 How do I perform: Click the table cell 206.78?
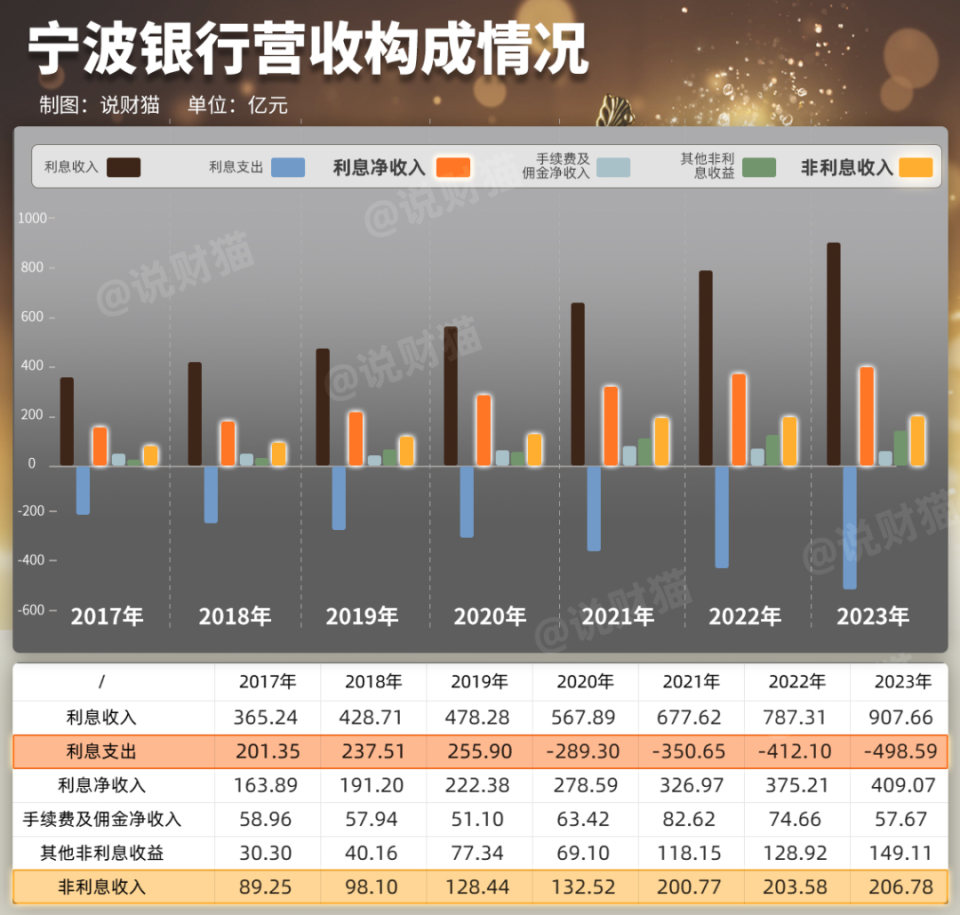click(x=901, y=887)
